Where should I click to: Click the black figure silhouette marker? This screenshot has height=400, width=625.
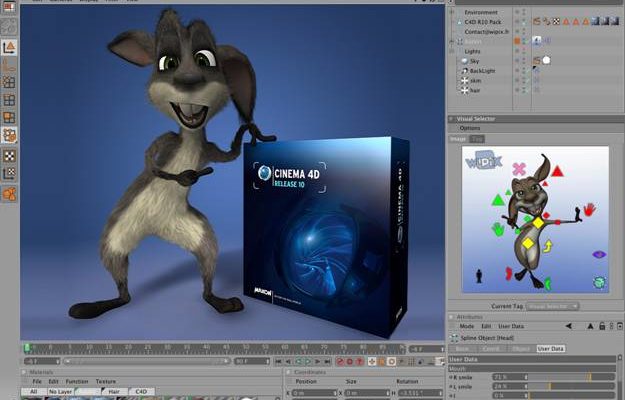pos(479,276)
